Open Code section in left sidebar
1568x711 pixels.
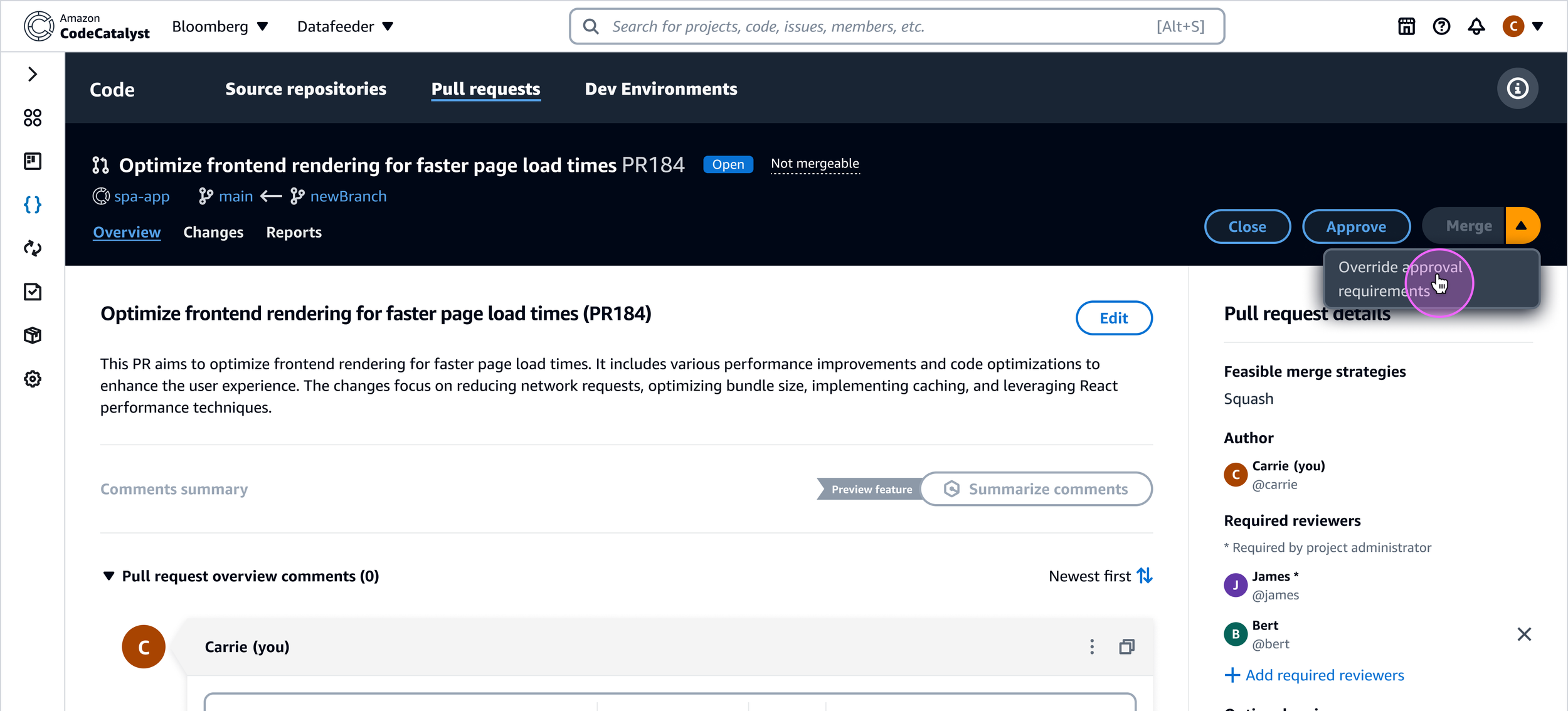tap(33, 204)
